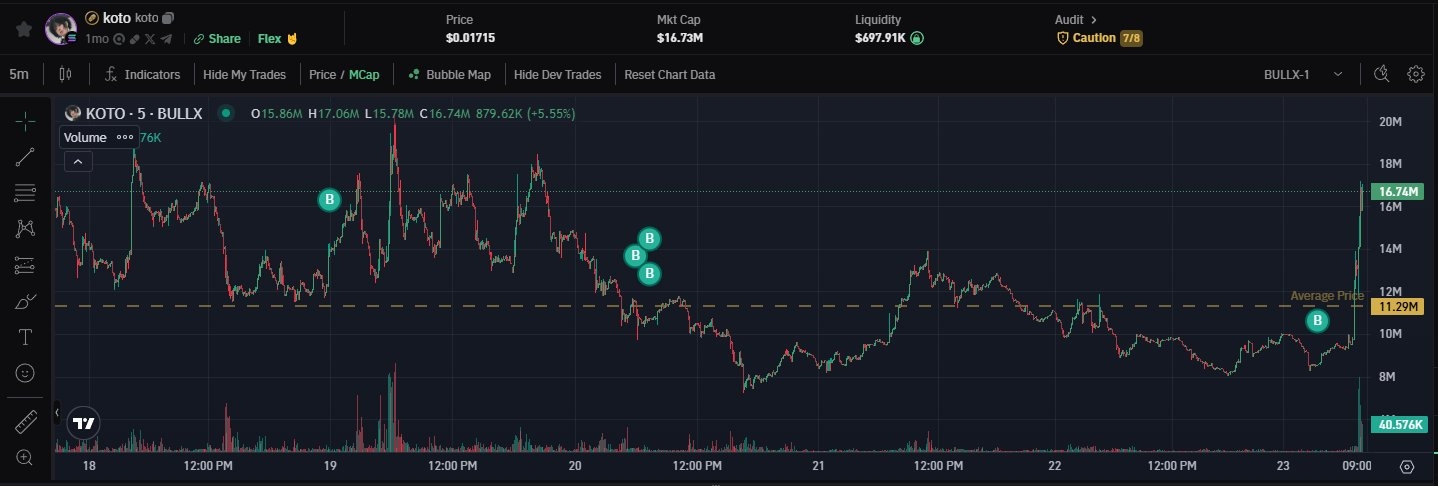Click the buy marker near 23
This screenshot has height=486, width=1438.
tap(1318, 321)
